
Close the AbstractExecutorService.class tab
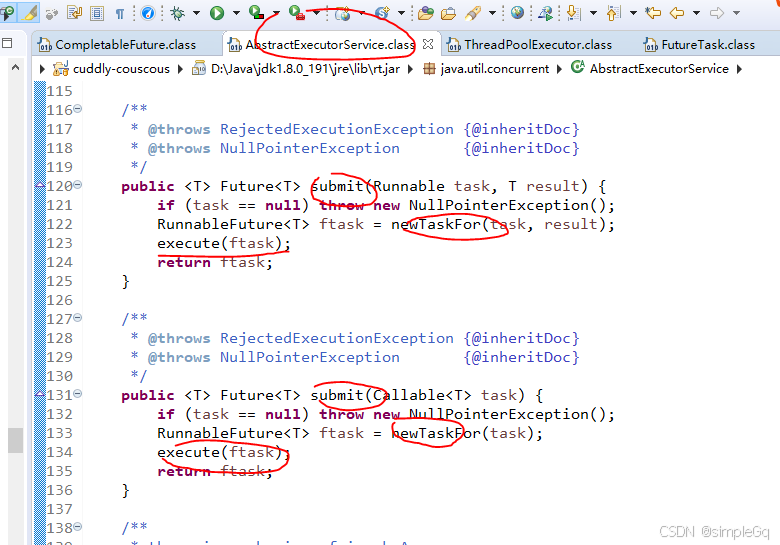428,44
